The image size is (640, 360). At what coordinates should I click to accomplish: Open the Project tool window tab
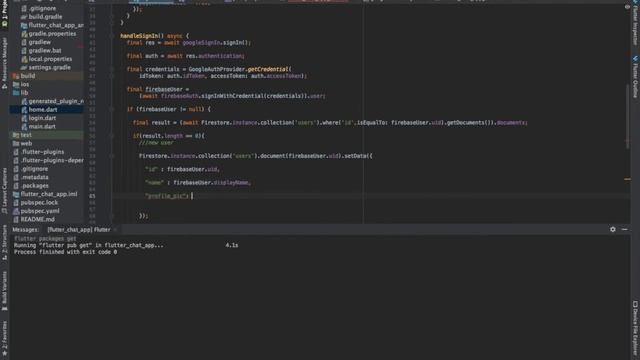[x=4, y=13]
